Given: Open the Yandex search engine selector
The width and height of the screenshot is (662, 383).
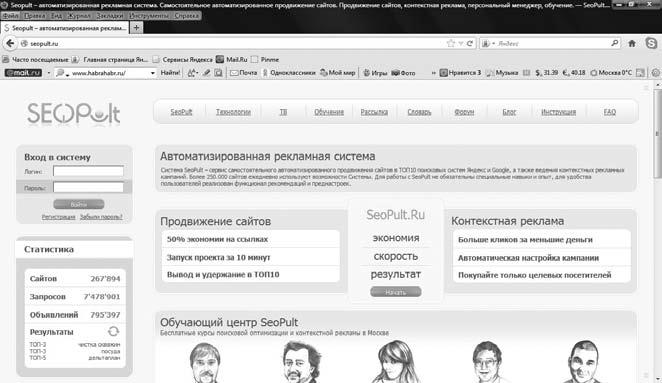Looking at the screenshot, I should coord(488,43).
